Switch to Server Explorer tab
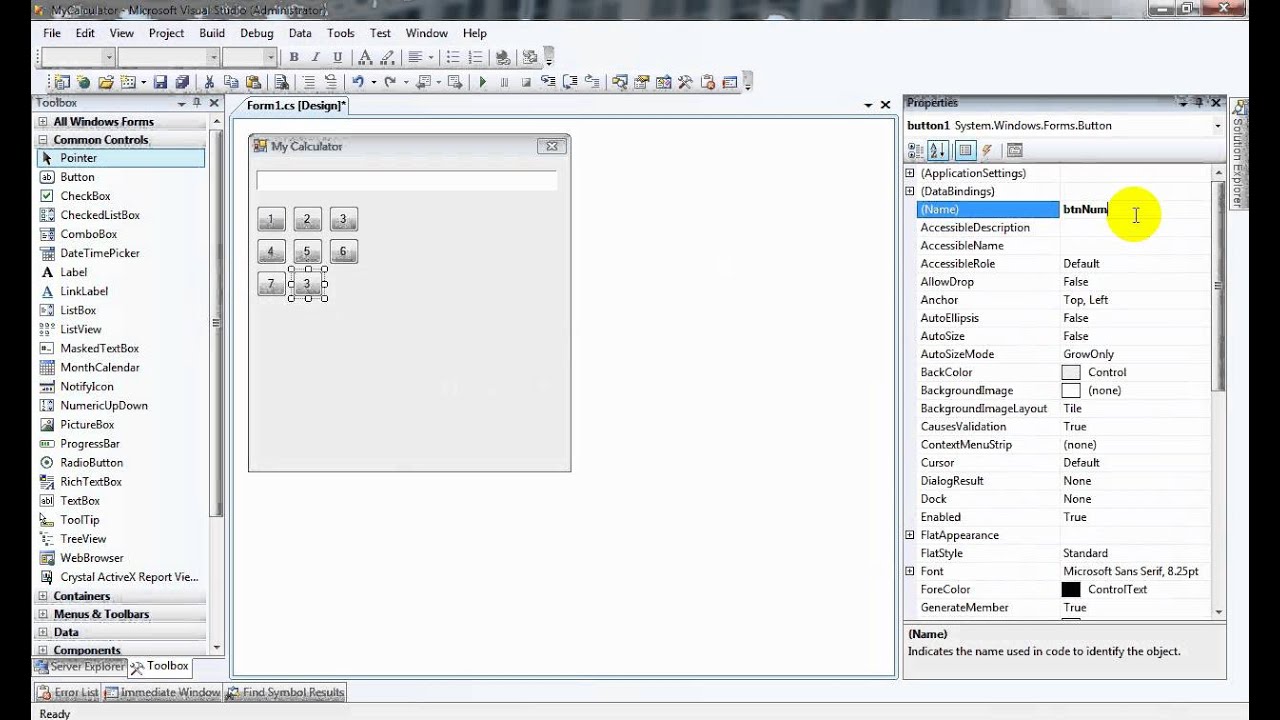The width and height of the screenshot is (1280, 720). (x=79, y=666)
